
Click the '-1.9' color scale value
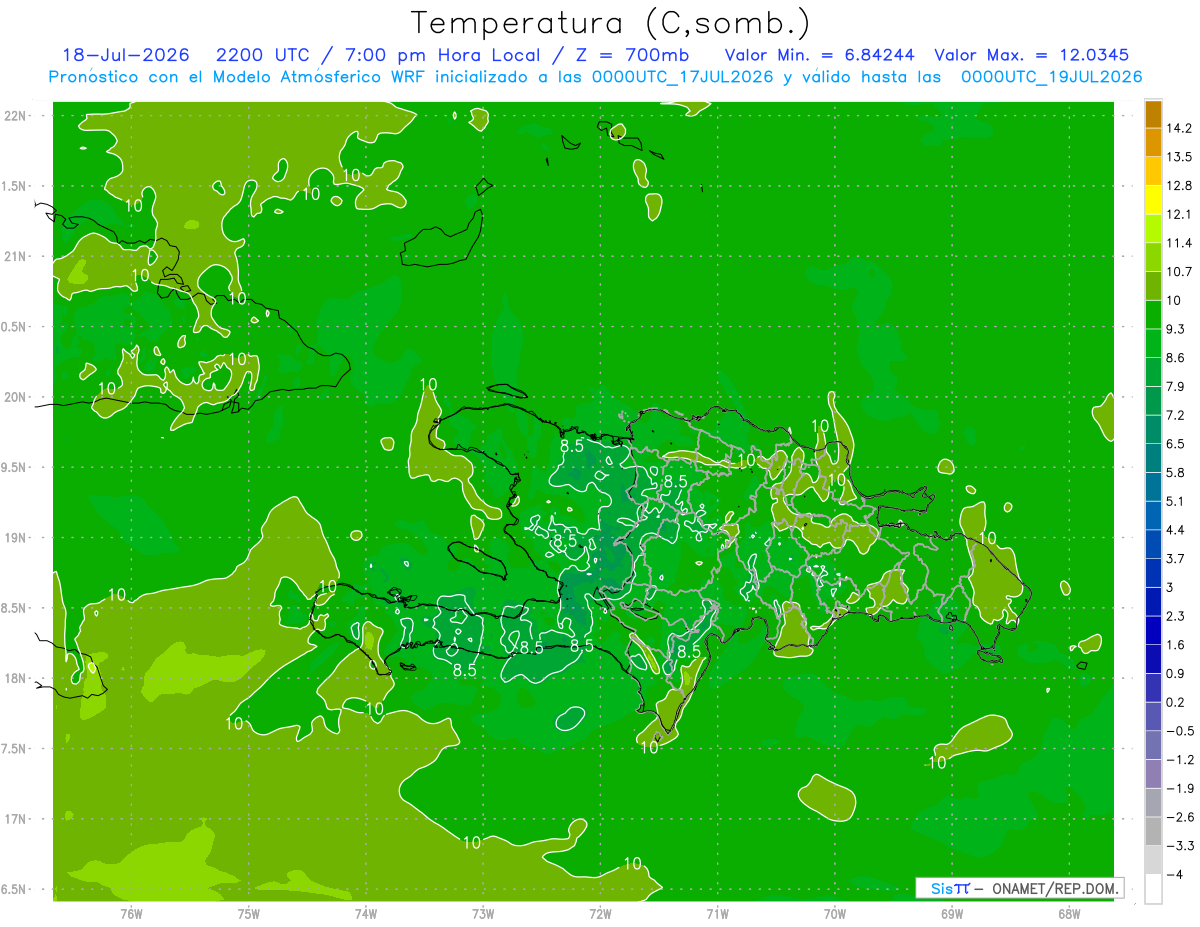1179,788
